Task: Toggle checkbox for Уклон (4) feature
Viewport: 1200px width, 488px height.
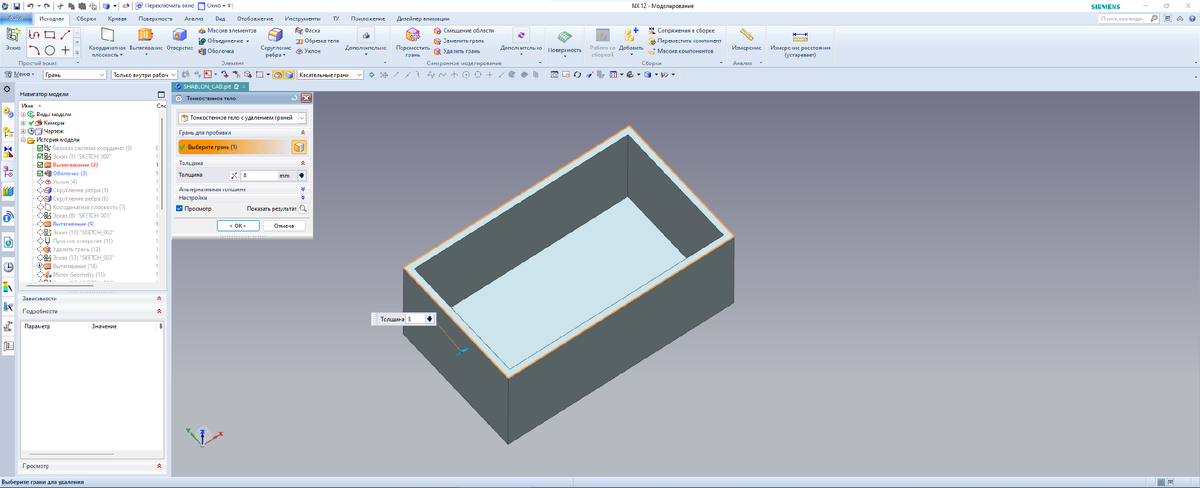Action: [x=40, y=182]
